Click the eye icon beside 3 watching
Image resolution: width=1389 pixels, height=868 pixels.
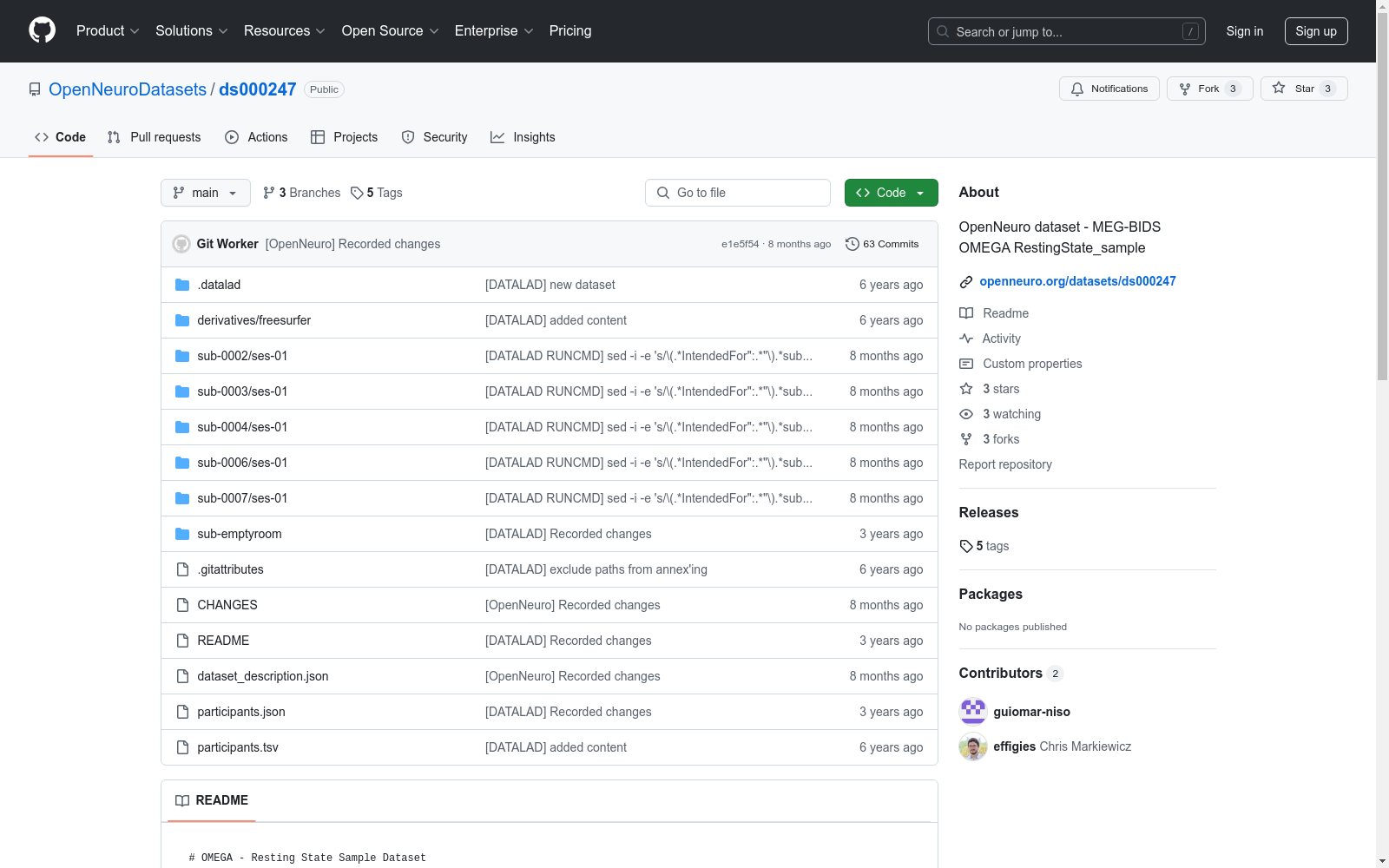tap(966, 414)
